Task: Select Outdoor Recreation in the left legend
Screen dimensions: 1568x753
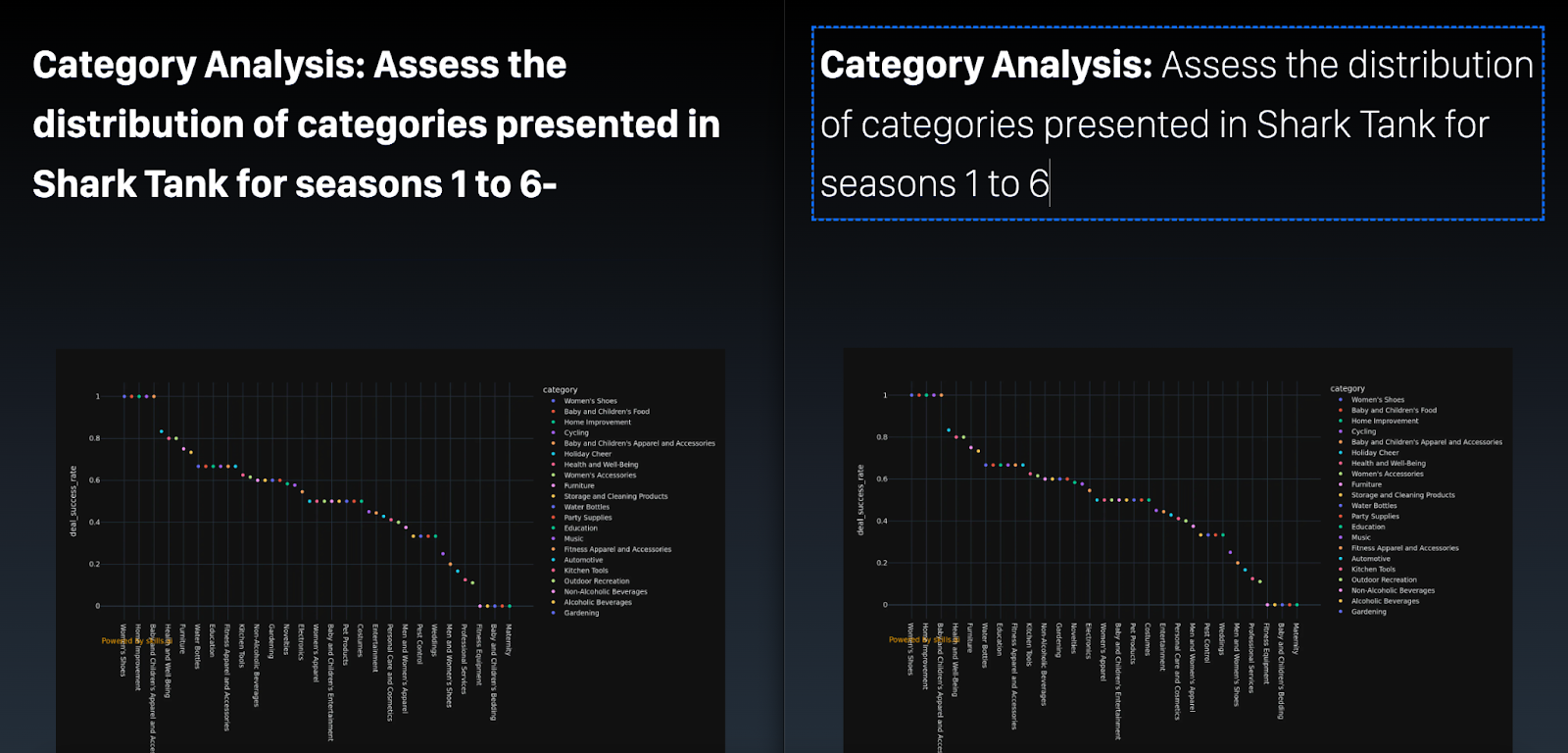Action: click(x=597, y=581)
